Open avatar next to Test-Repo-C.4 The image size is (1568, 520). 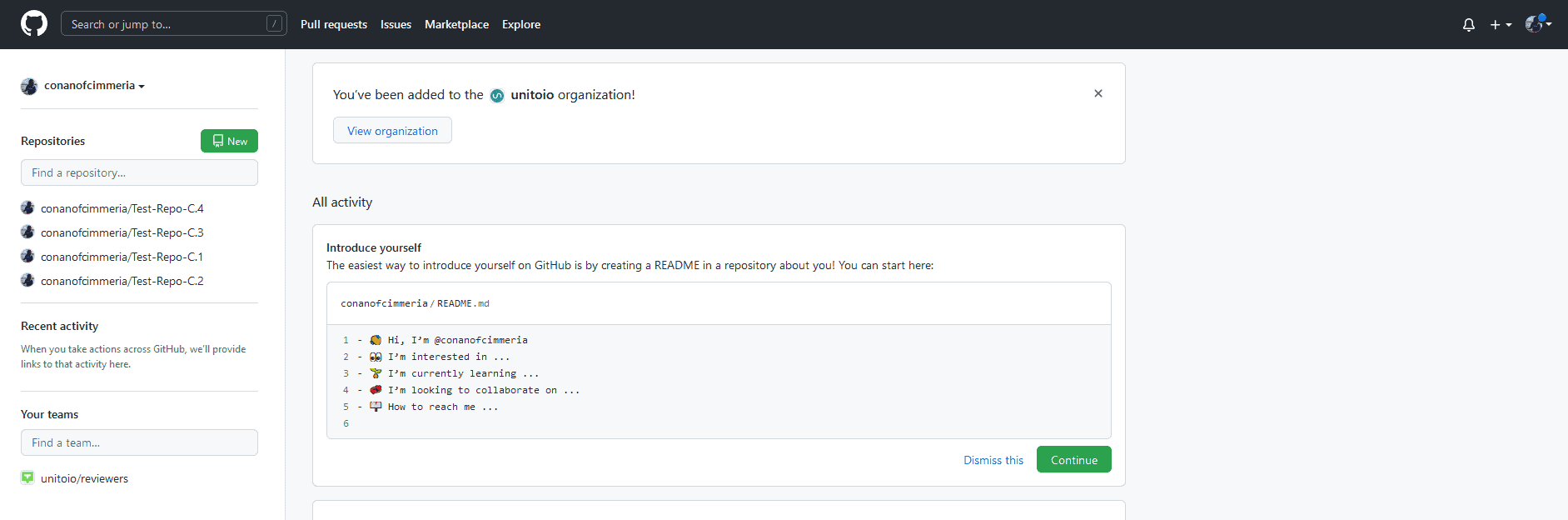27,207
